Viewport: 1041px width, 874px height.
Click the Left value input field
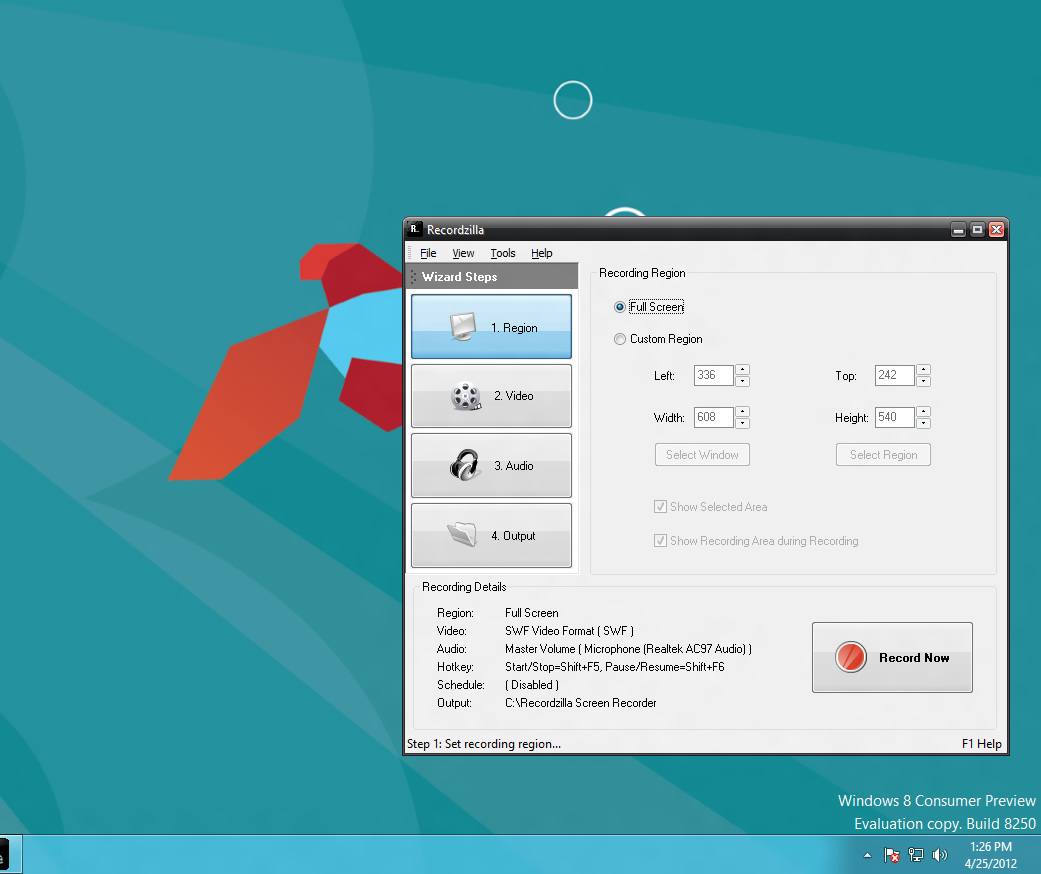(x=714, y=375)
